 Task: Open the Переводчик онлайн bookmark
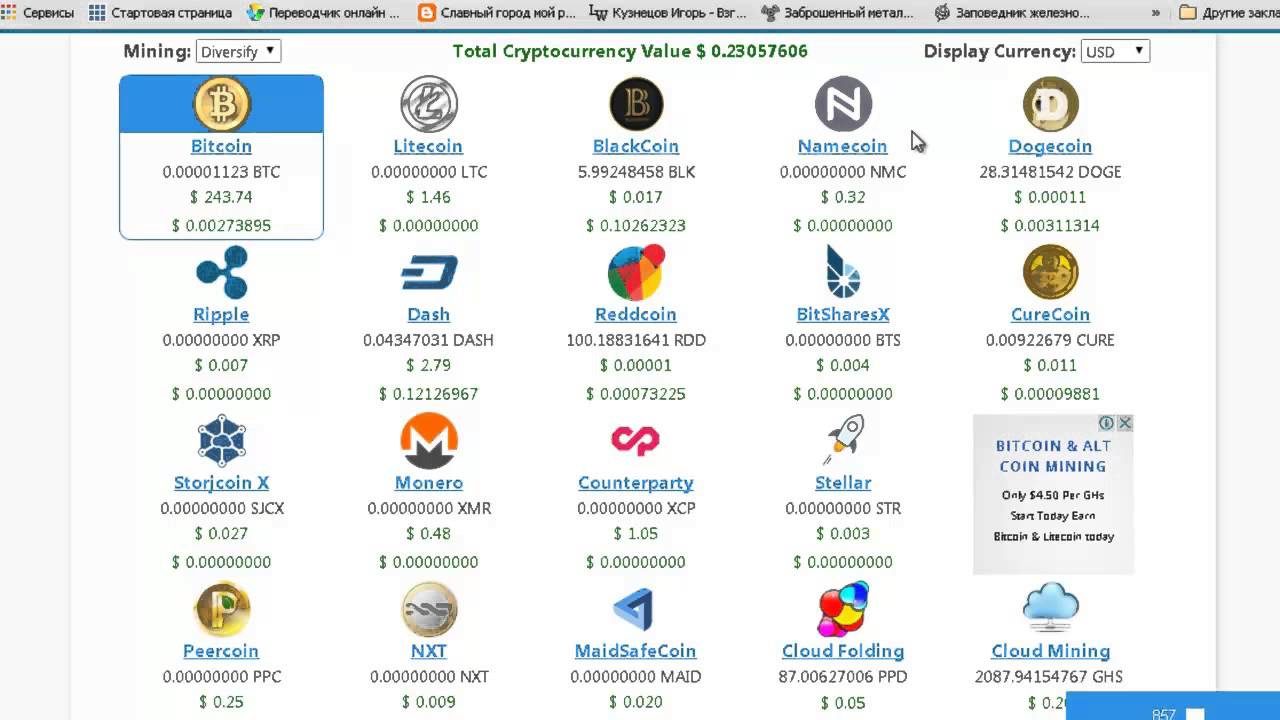pyautogui.click(x=323, y=13)
